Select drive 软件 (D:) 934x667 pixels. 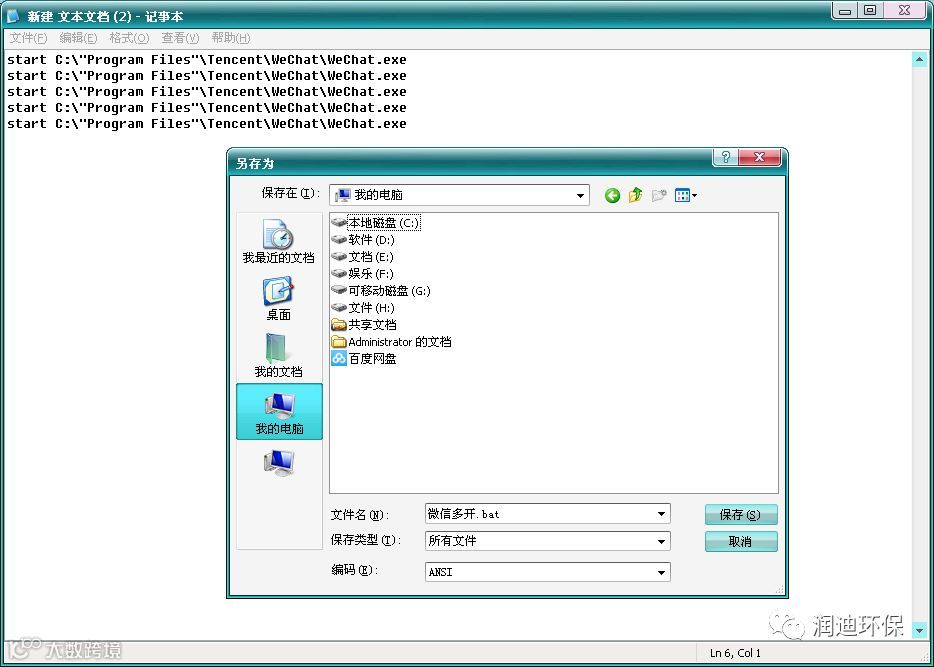(x=363, y=240)
